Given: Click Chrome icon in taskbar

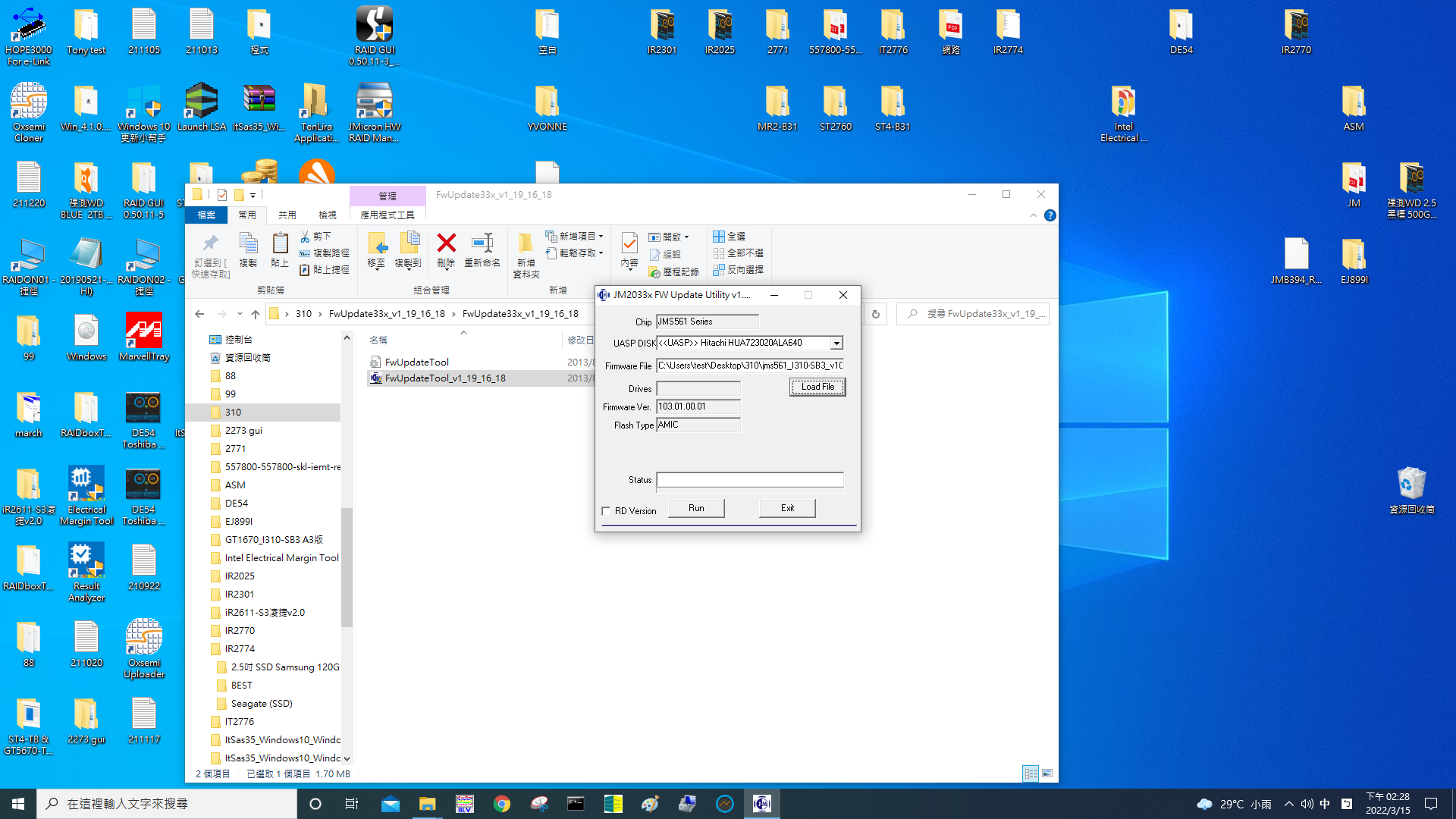Looking at the screenshot, I should (501, 804).
